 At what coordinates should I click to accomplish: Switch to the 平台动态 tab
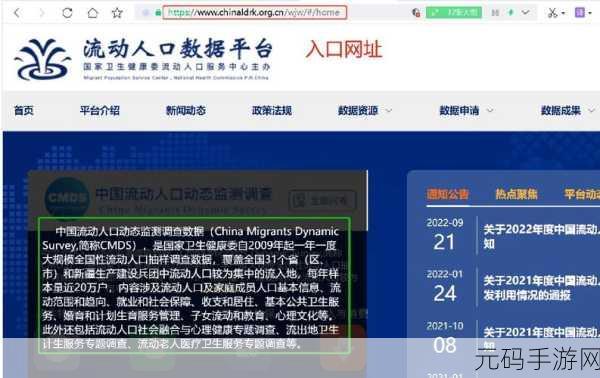tap(582, 194)
